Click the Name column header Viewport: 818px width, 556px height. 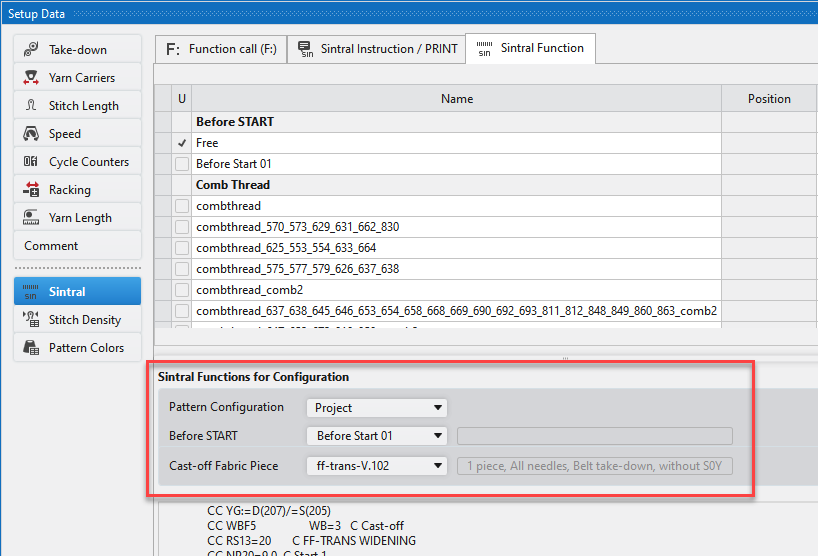pos(456,99)
